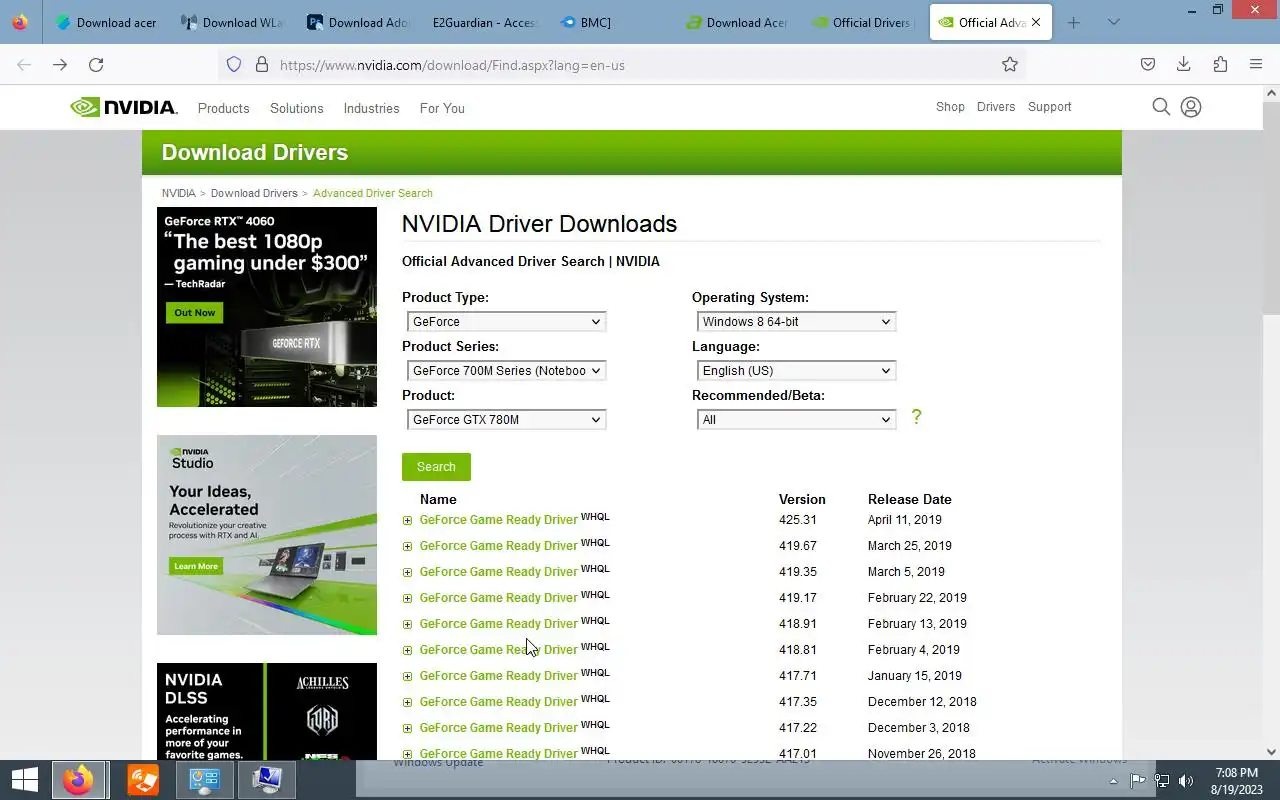This screenshot has width=1280, height=800.
Task: Close the Official Advanced Driver tab
Action: click(x=1036, y=22)
